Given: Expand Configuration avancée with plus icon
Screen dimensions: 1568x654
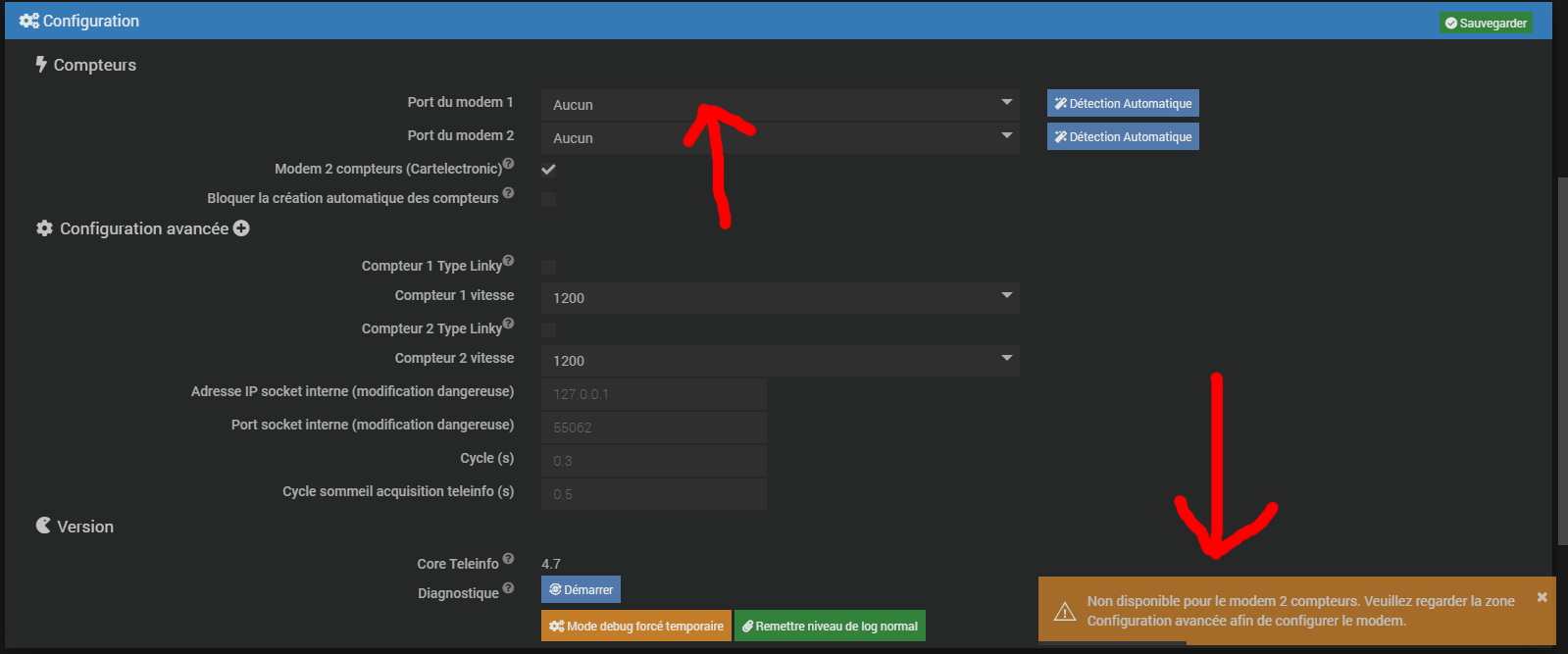Looking at the screenshot, I should pos(241,228).
